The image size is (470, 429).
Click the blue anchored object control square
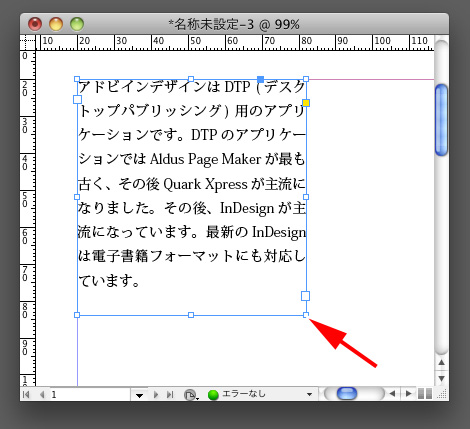click(x=261, y=79)
